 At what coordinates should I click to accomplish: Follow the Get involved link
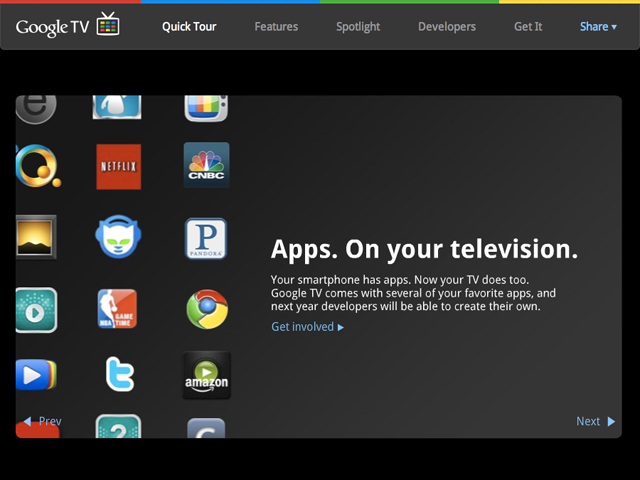pos(308,327)
